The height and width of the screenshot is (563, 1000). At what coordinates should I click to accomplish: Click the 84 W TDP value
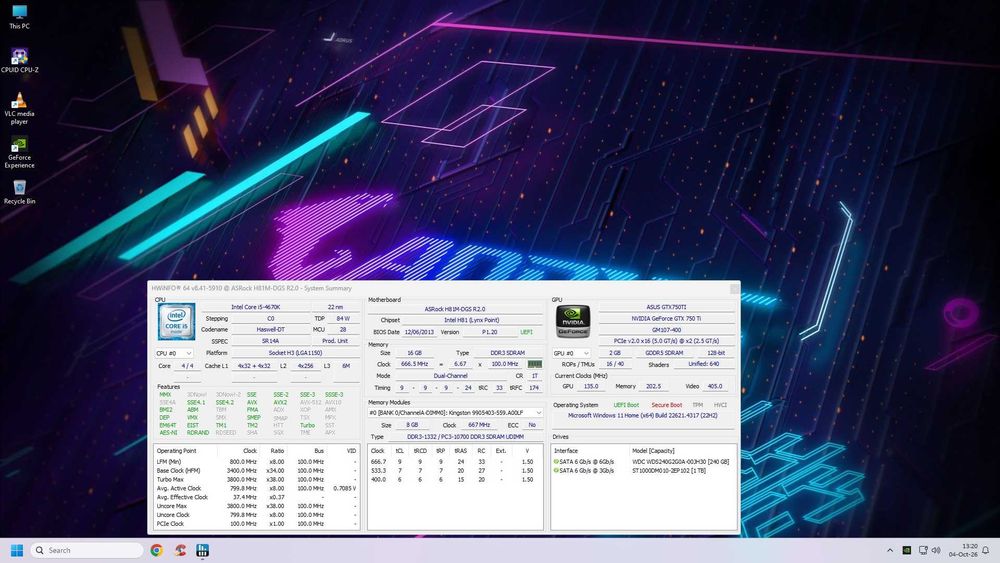343,318
